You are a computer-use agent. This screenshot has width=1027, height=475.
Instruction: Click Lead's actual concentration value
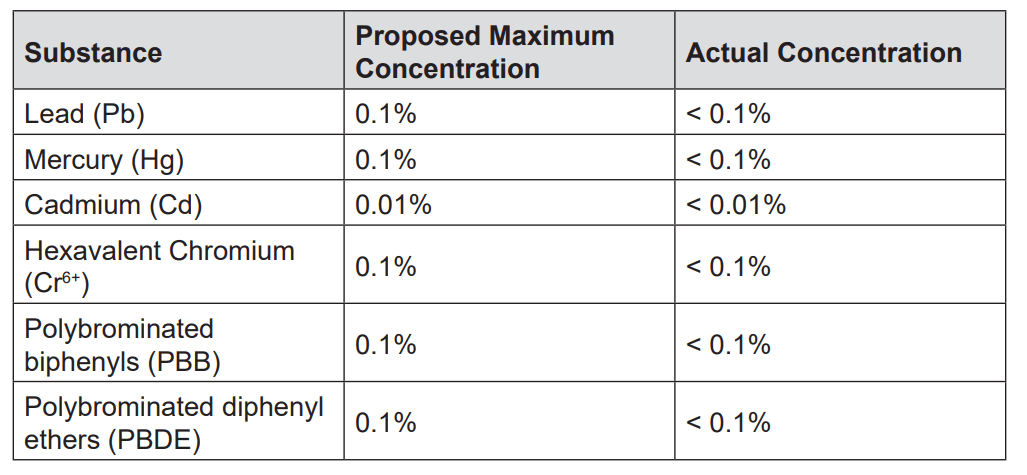point(728,114)
